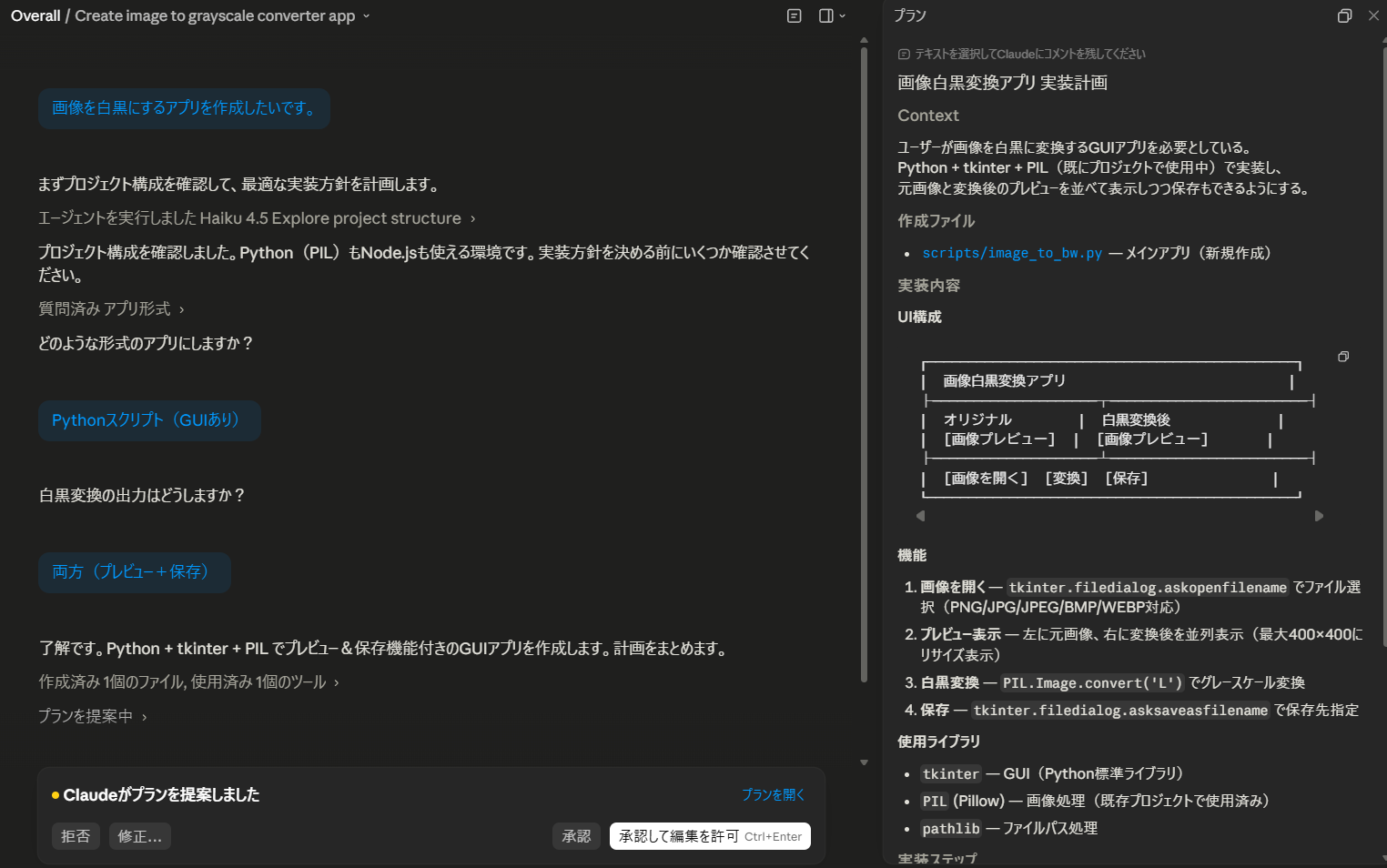Expand the プランを提案中 row
Image resolution: width=1387 pixels, height=868 pixels.
(92, 716)
